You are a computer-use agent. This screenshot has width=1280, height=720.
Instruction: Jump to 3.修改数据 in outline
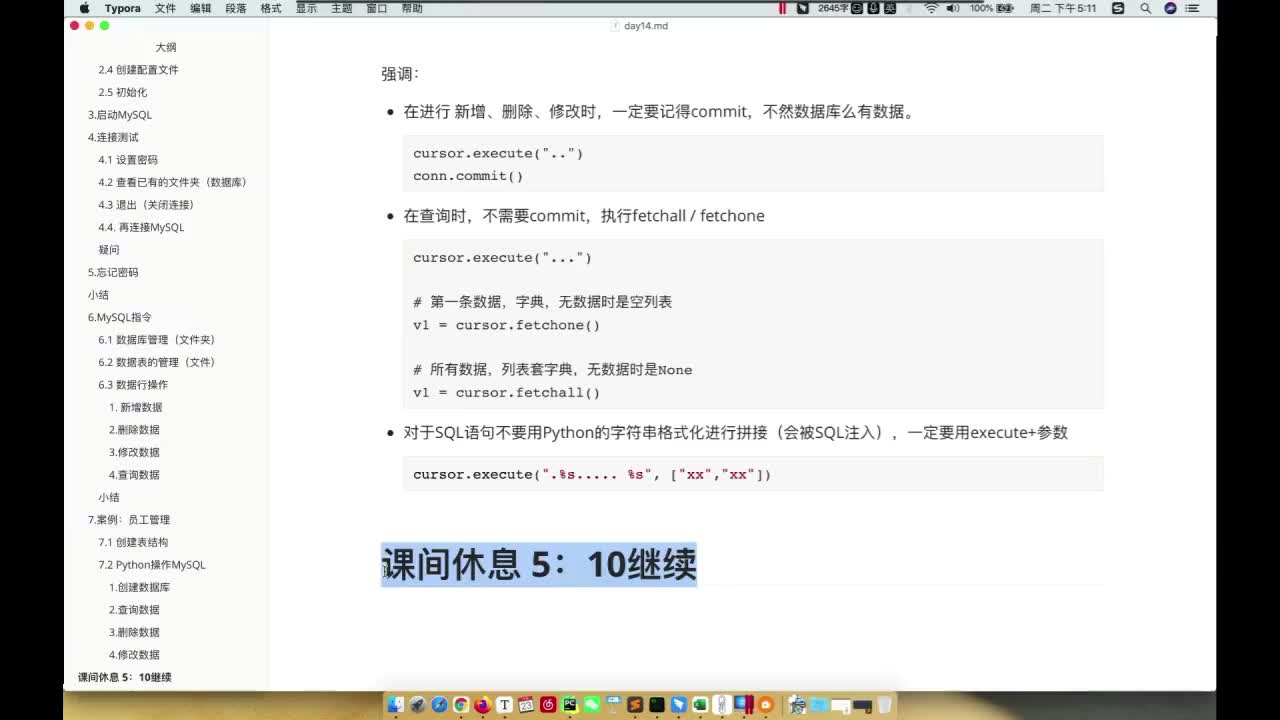pos(134,452)
